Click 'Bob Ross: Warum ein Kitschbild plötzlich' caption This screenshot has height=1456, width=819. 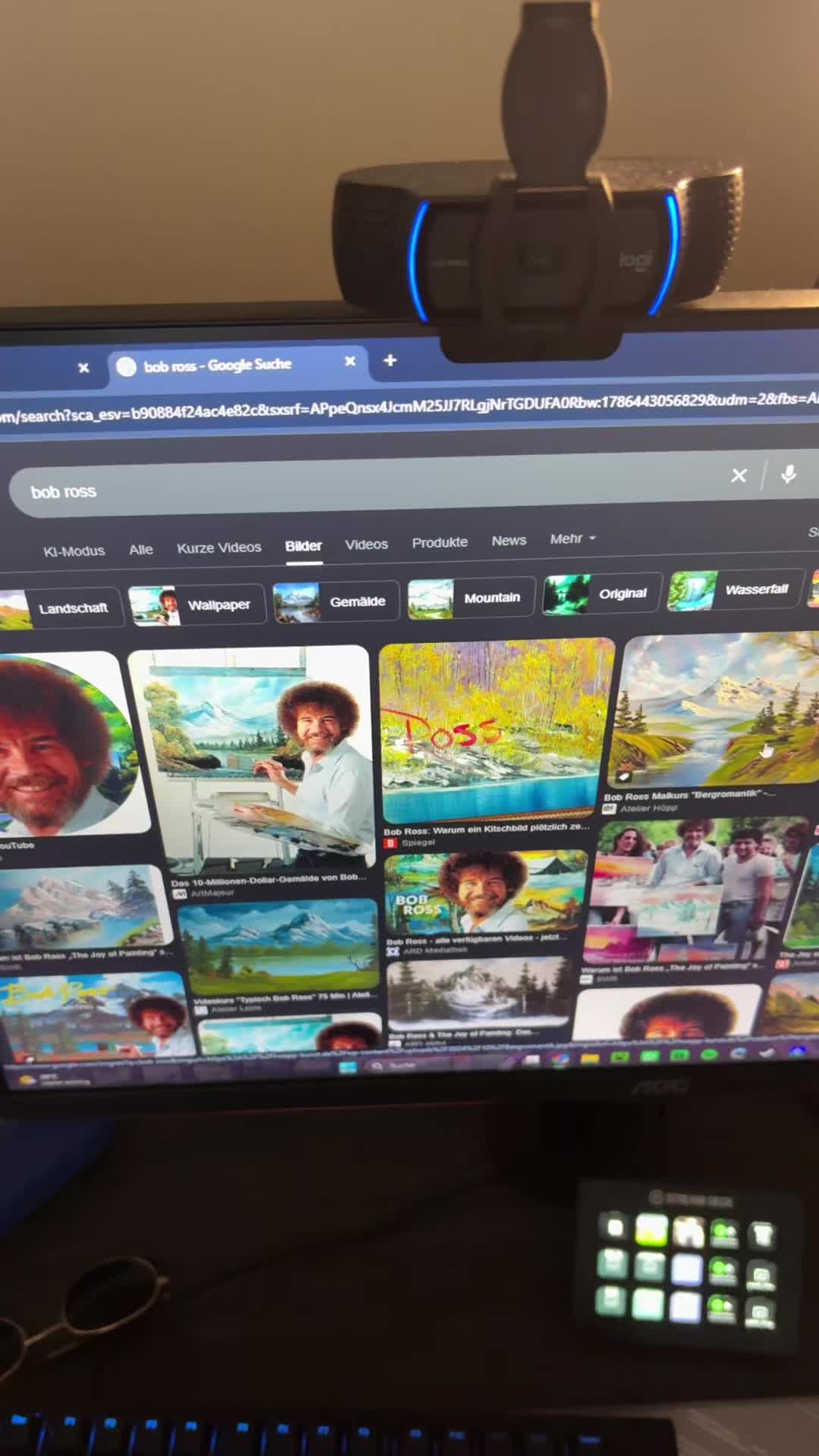487,829
